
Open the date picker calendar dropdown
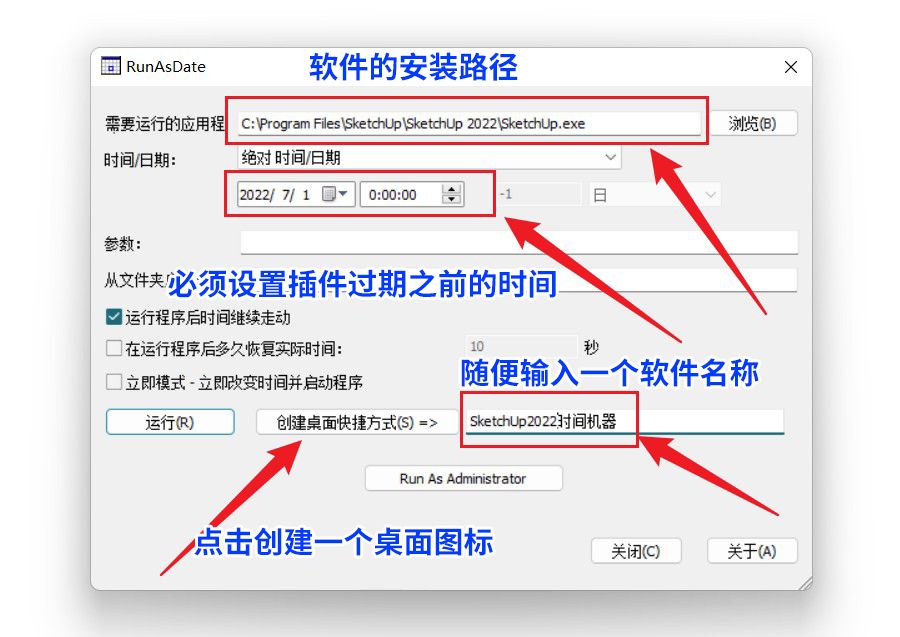tap(336, 194)
